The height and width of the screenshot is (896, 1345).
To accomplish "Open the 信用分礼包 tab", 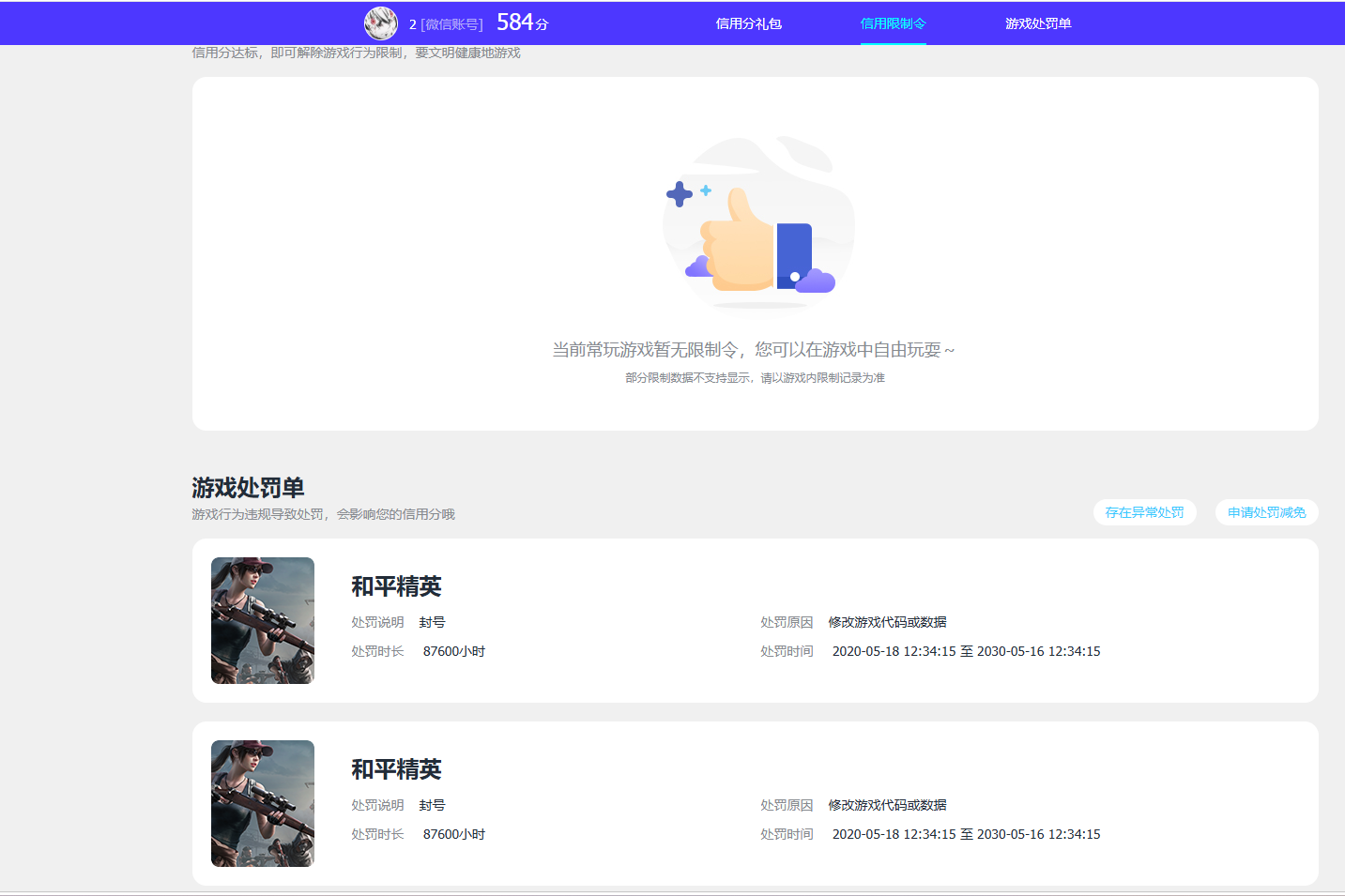I will pos(749,23).
